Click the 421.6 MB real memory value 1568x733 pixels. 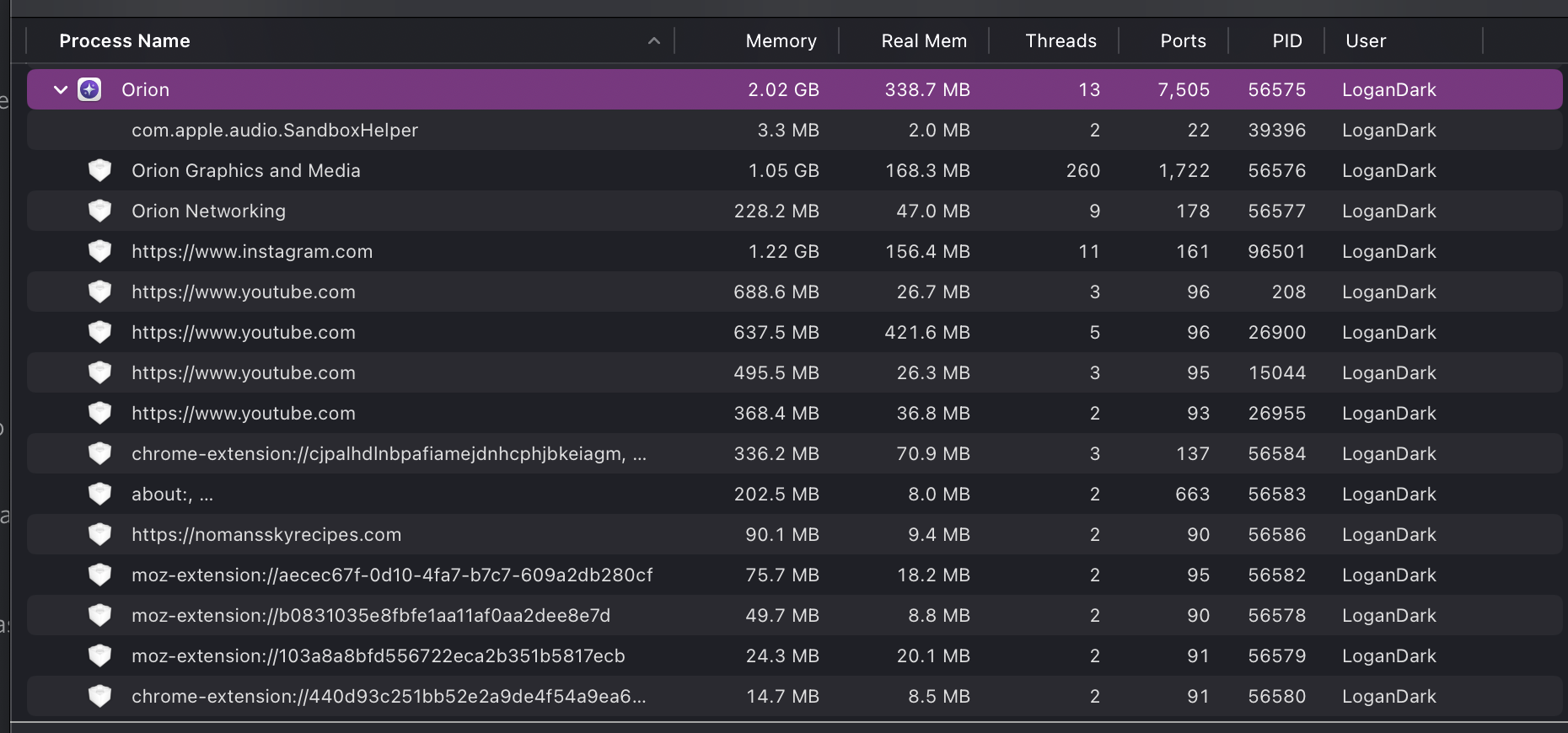click(x=927, y=332)
